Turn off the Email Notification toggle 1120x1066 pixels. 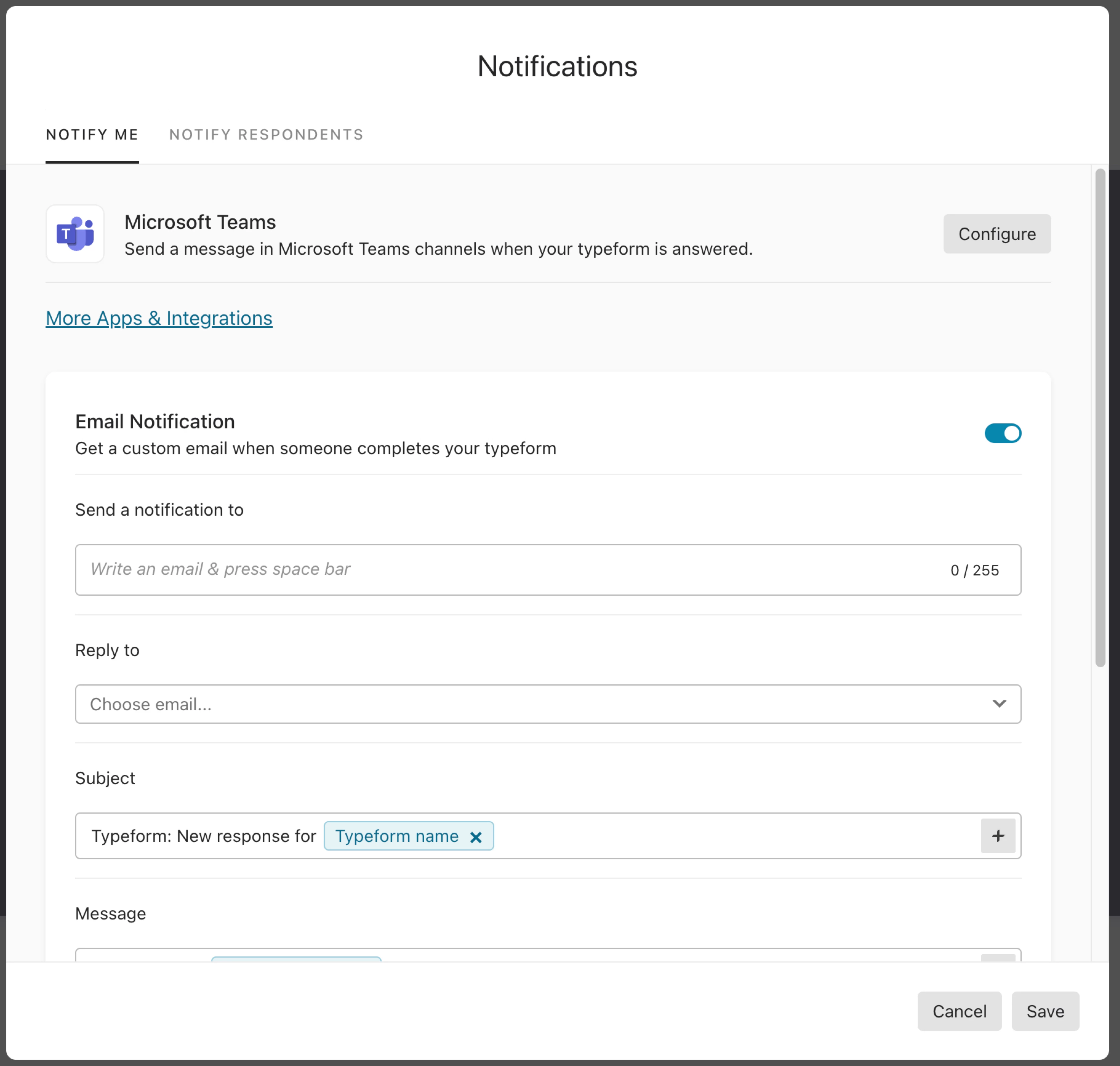1002,433
